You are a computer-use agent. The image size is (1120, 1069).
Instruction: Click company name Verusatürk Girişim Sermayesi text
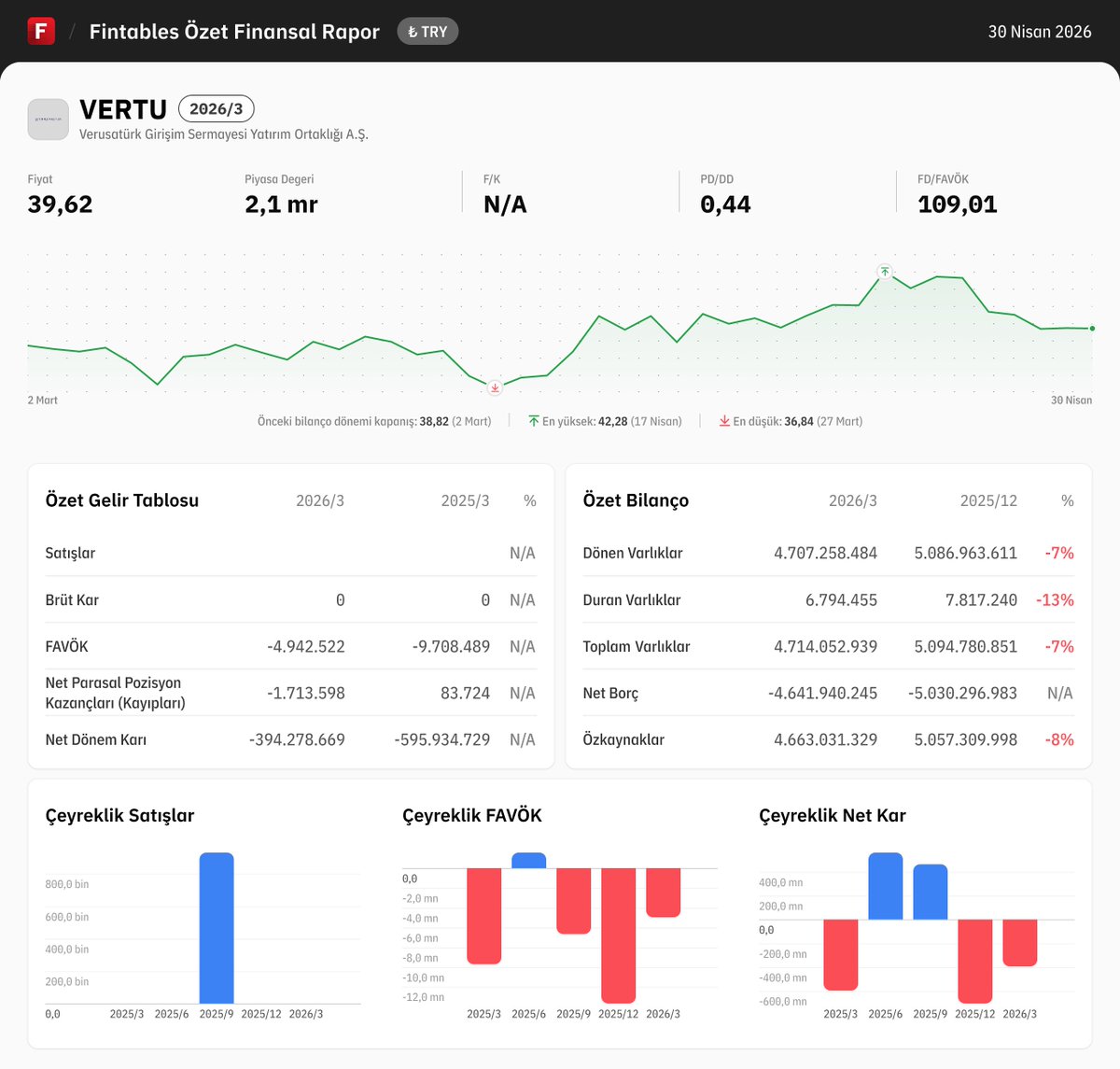click(x=224, y=134)
